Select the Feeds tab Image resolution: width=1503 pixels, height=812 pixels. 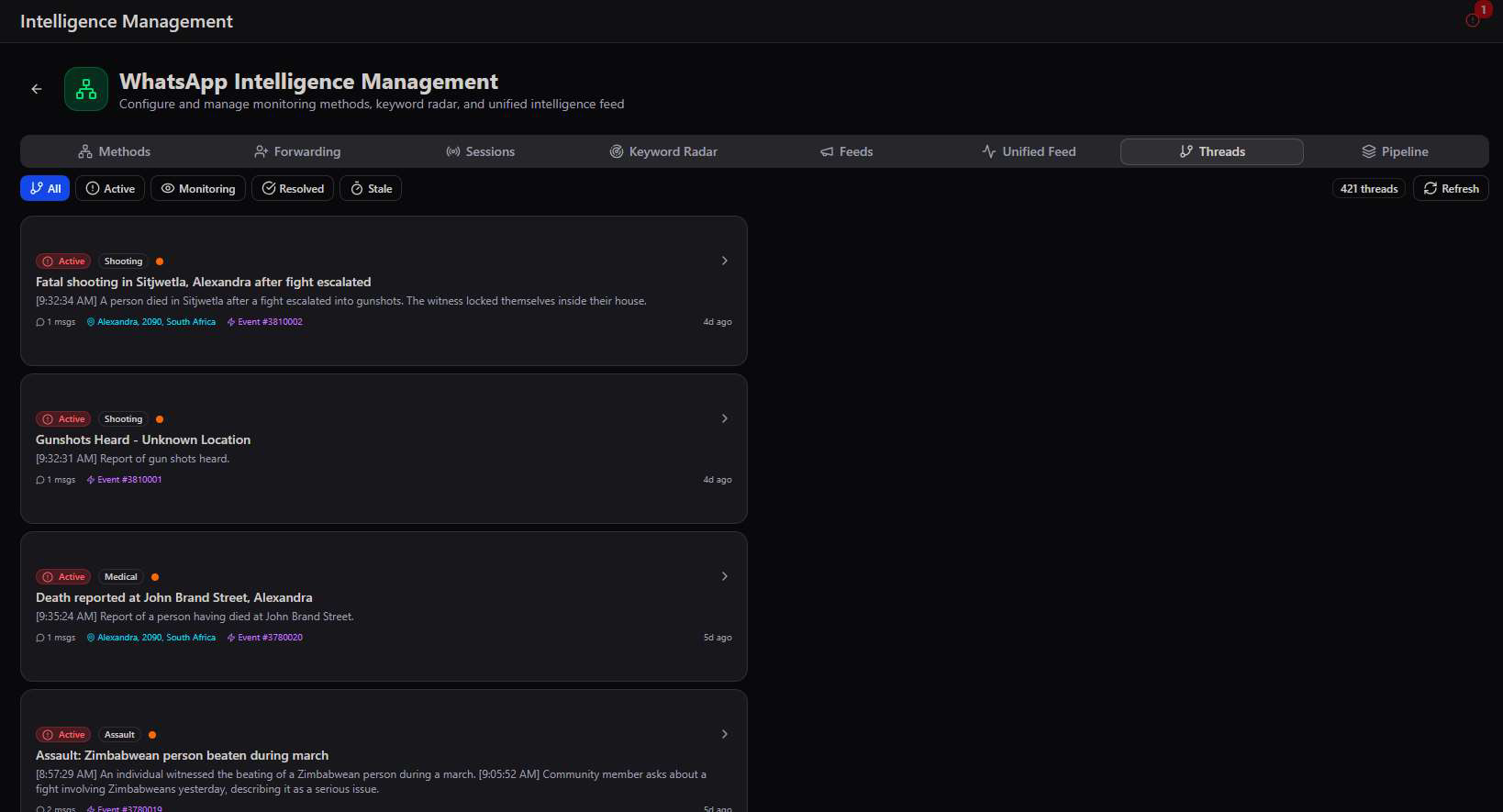(846, 151)
